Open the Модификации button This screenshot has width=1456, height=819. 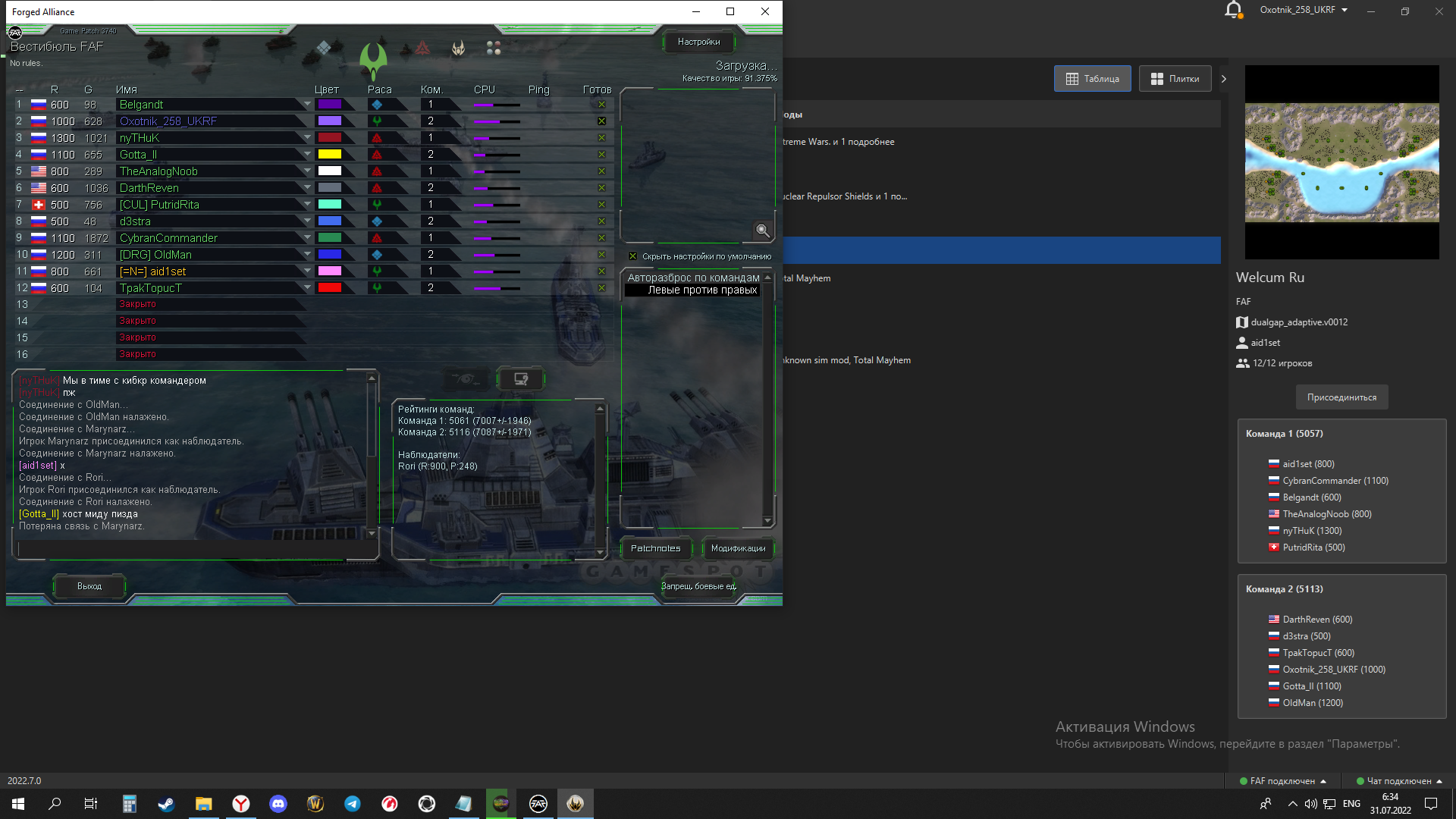pos(738,548)
